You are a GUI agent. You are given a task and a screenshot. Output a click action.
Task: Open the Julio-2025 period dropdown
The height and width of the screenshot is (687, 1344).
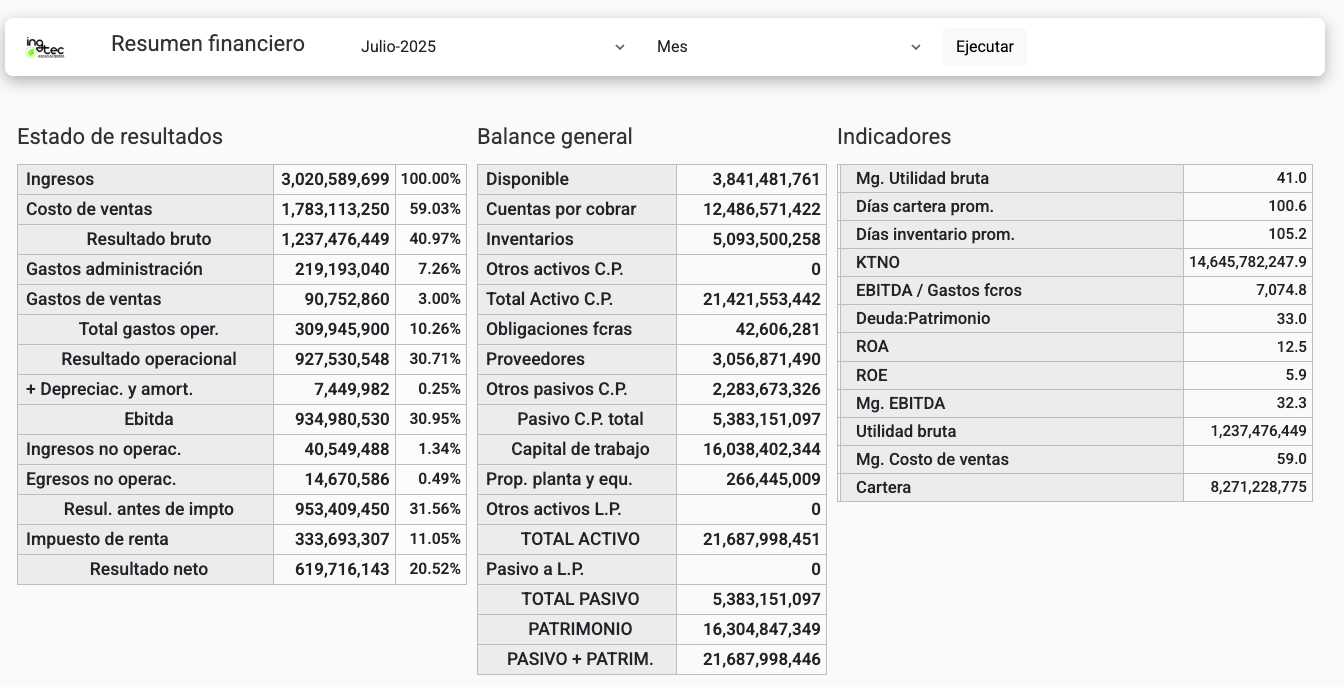pyautogui.click(x=490, y=47)
